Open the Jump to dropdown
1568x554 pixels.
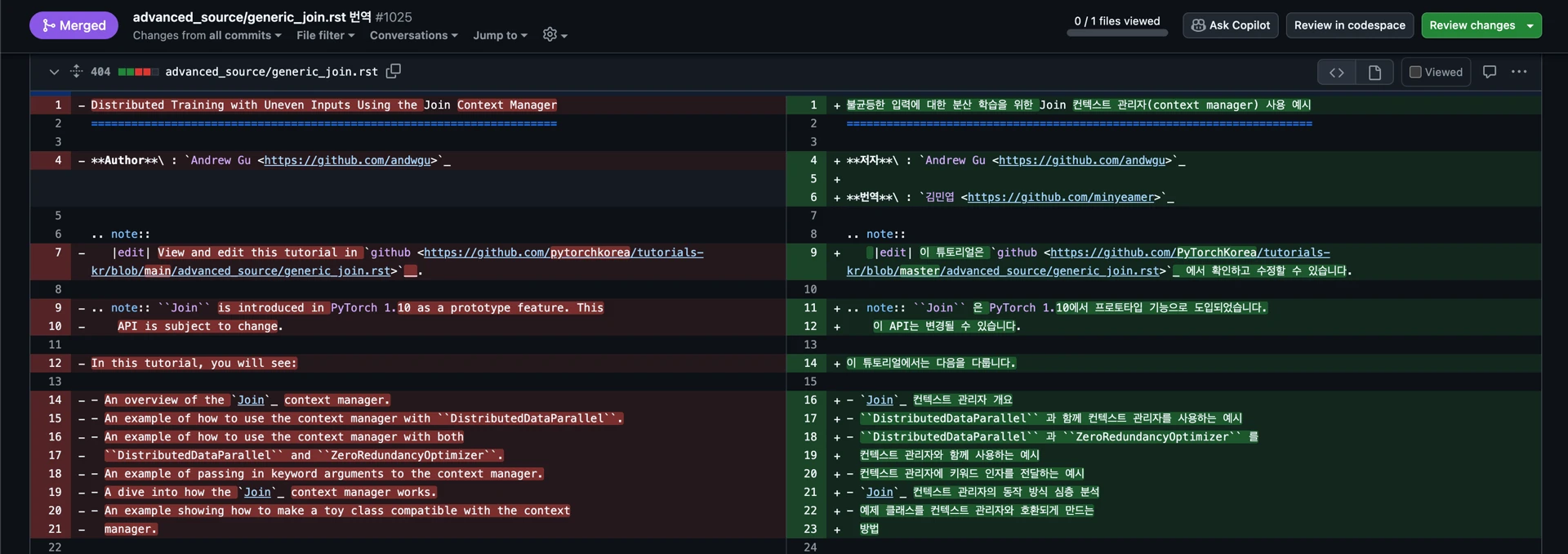coord(500,35)
